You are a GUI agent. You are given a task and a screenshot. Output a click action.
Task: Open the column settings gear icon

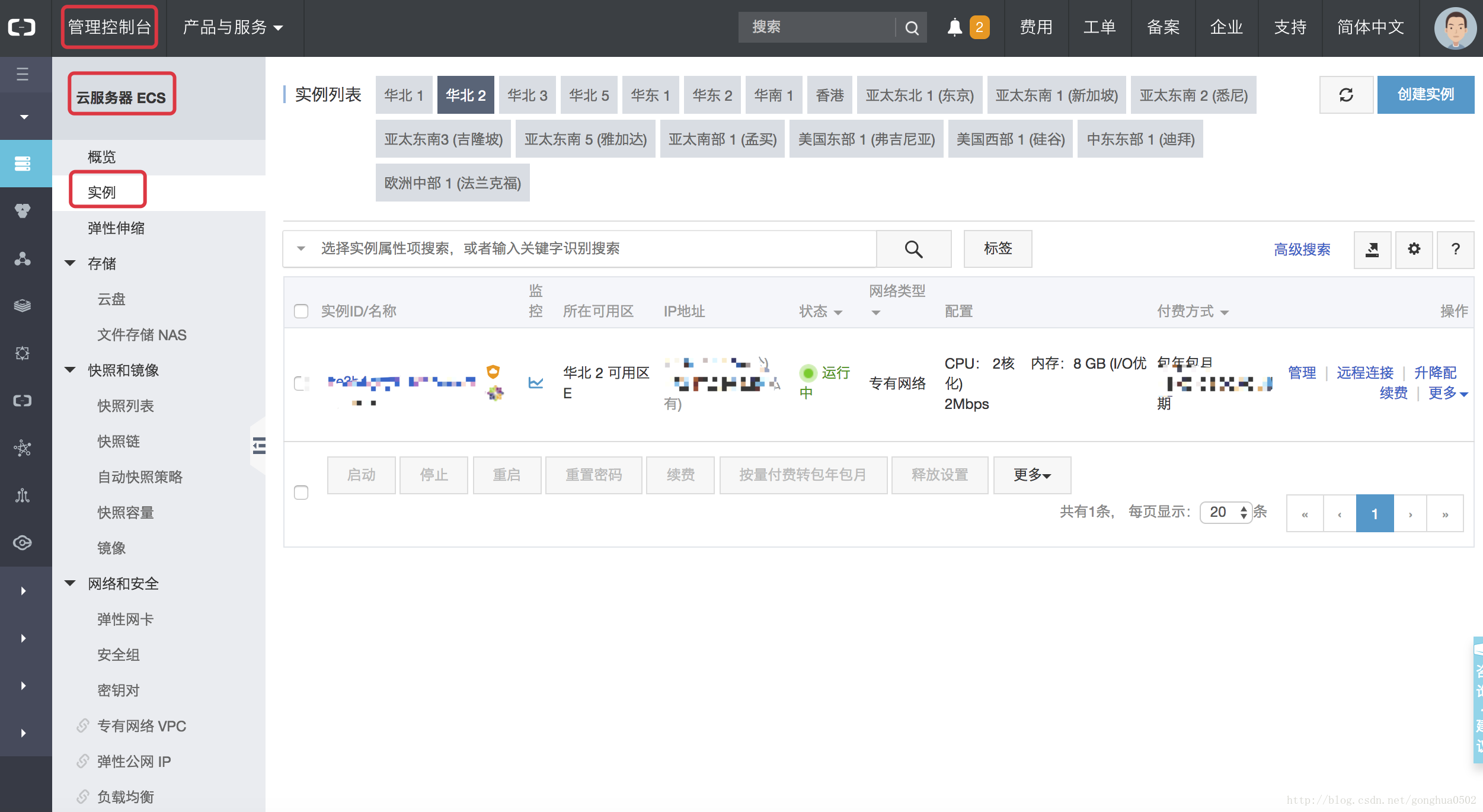tap(1414, 250)
